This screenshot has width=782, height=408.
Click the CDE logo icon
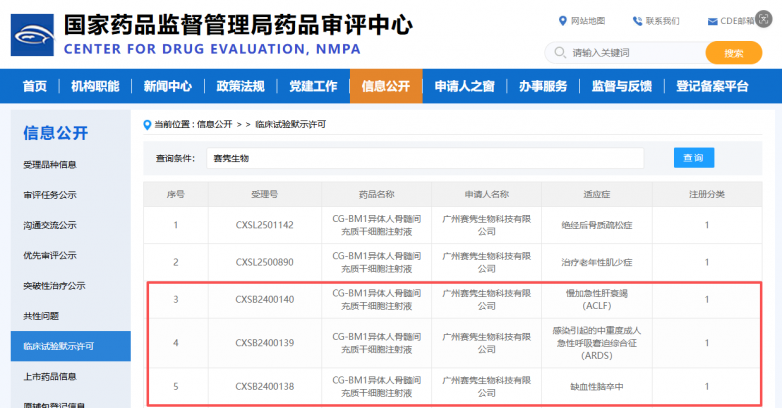coord(32,34)
